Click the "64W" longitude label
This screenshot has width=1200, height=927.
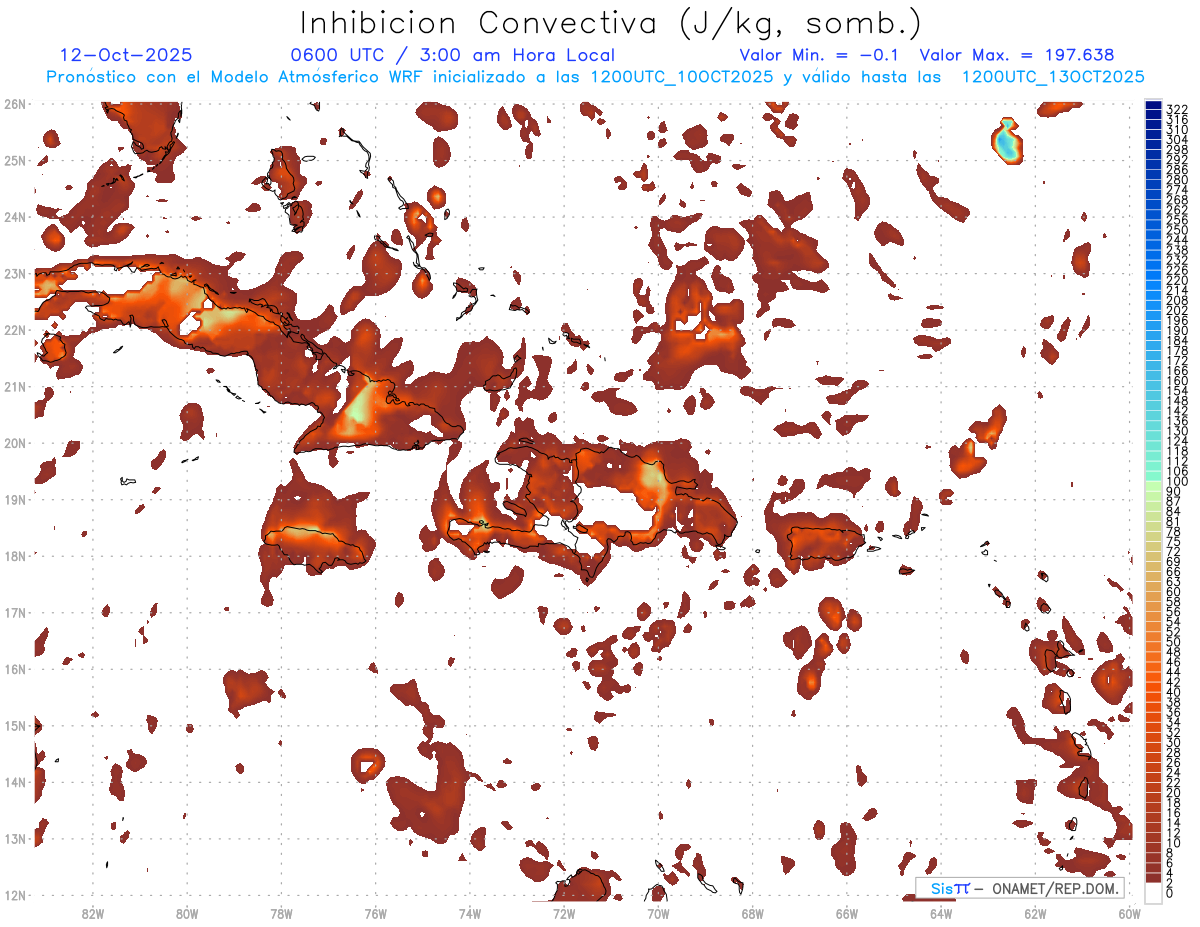[x=941, y=913]
